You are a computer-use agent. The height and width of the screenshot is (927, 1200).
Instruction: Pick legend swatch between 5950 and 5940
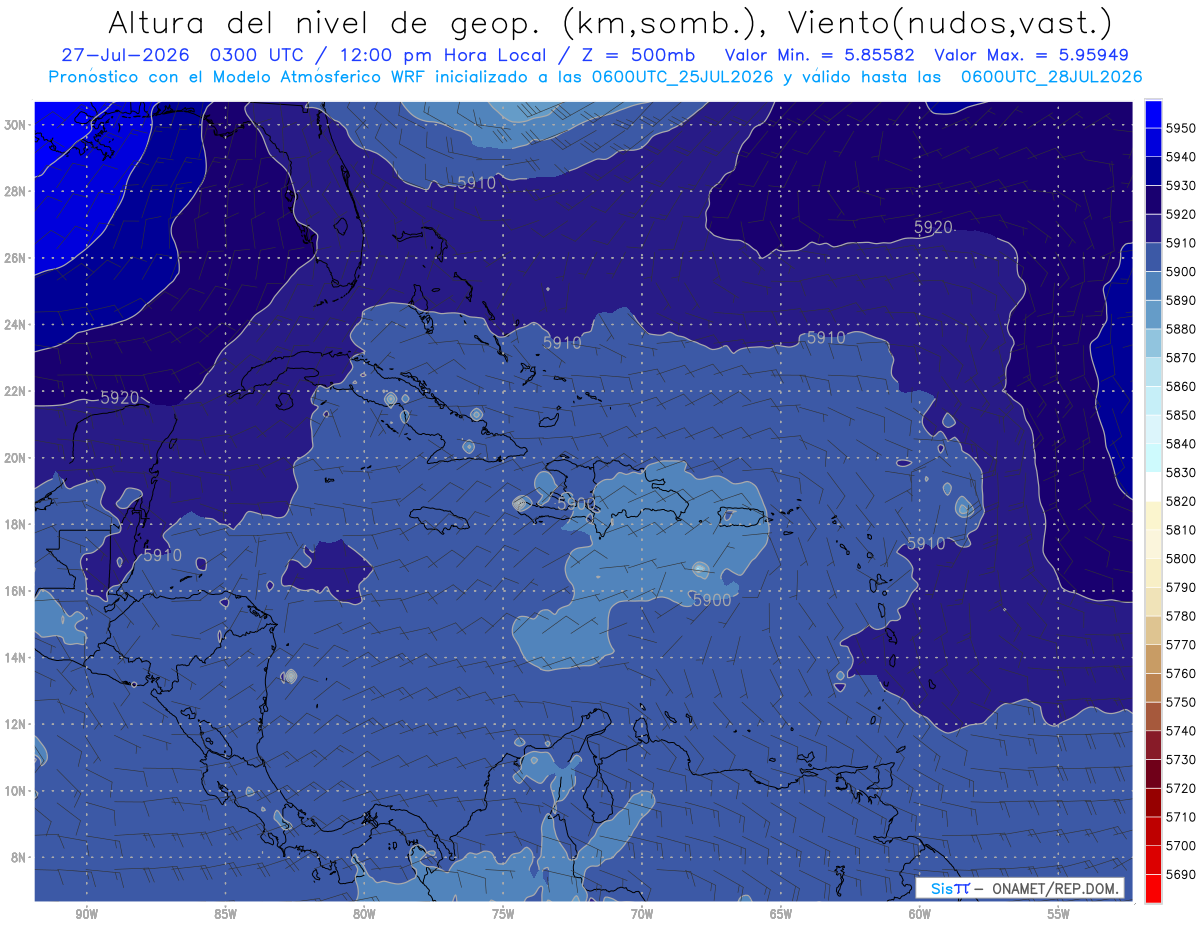[1153, 142]
